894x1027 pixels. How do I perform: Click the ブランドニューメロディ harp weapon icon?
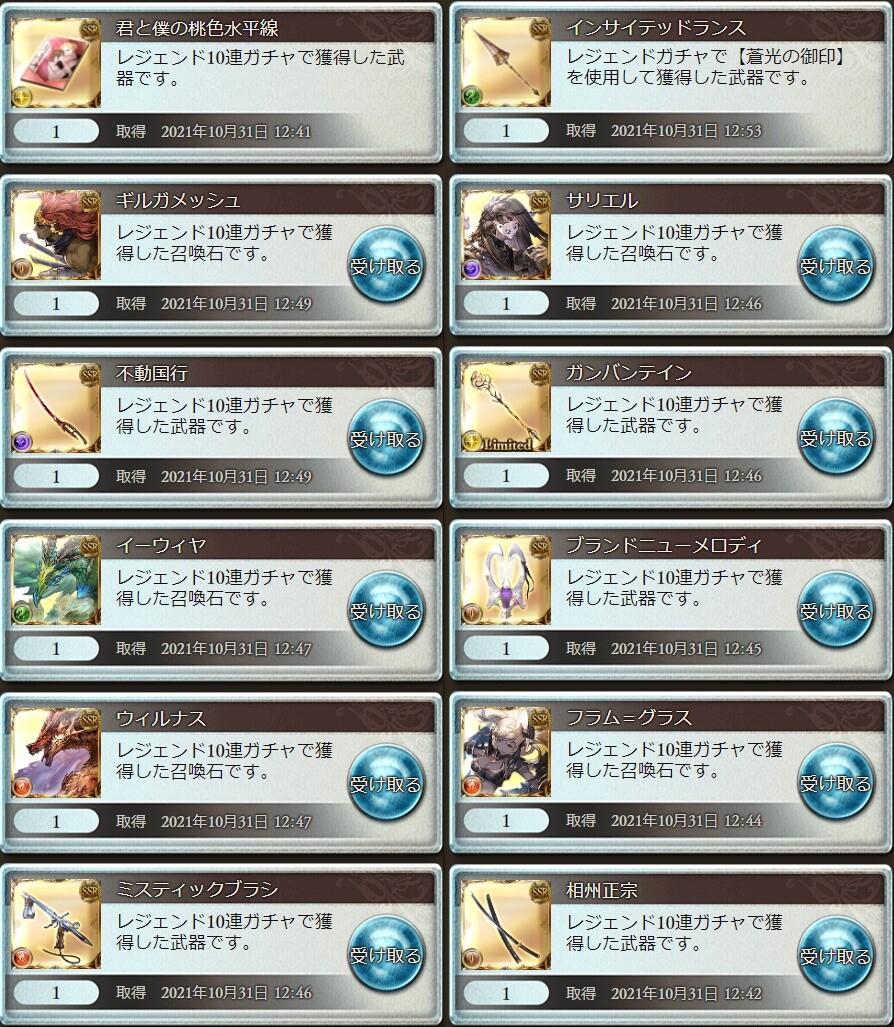click(x=506, y=580)
